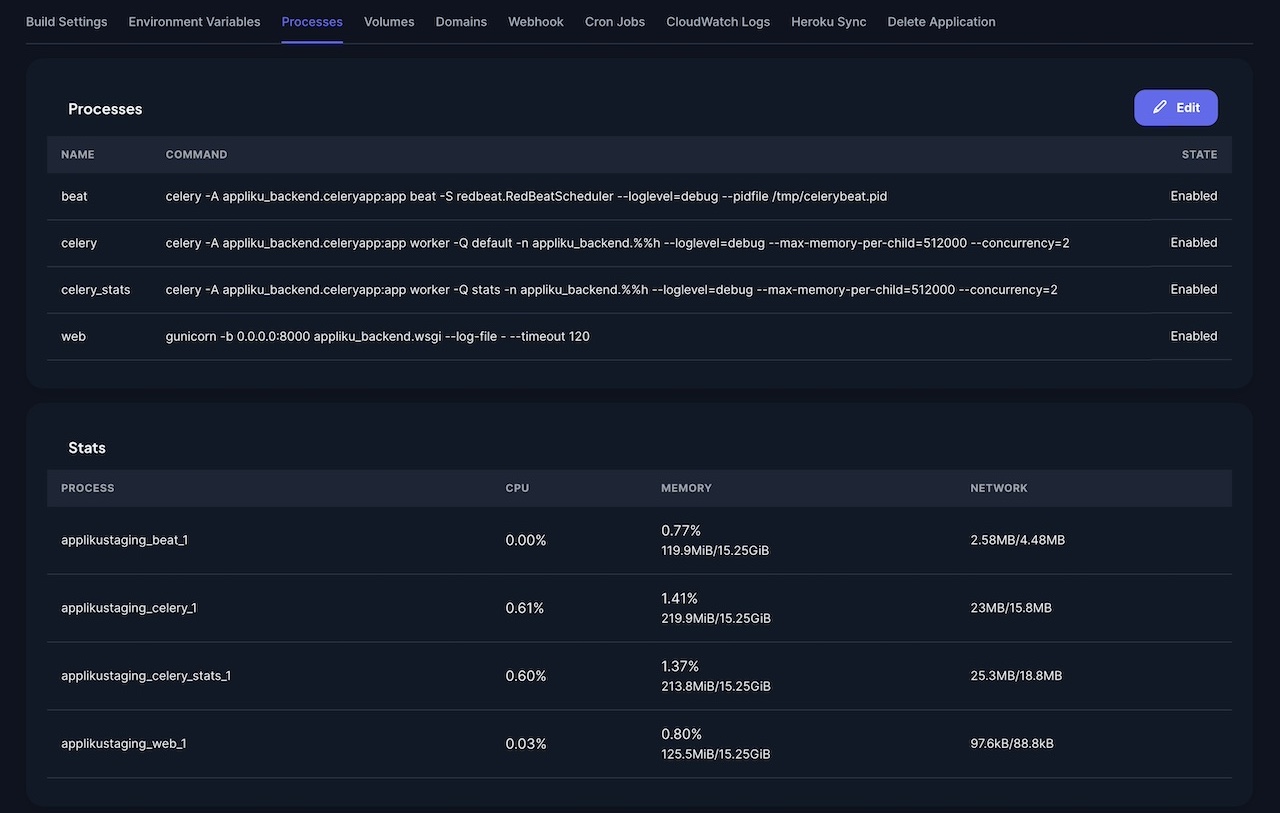The image size is (1280, 813).
Task: Click the Edit processes button
Action: (1176, 108)
